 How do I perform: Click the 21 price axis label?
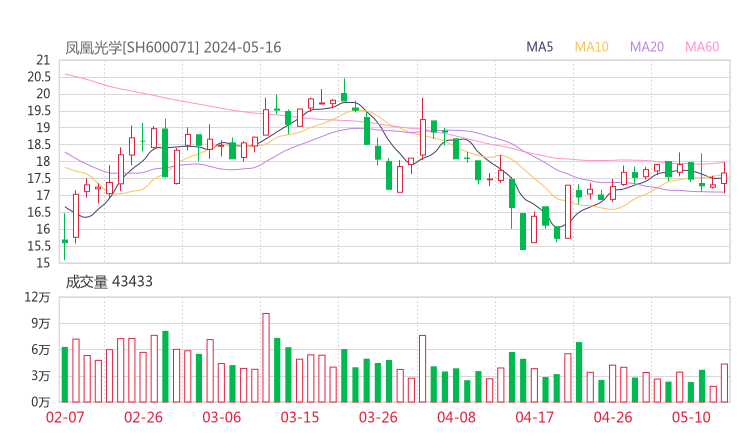click(x=43, y=60)
